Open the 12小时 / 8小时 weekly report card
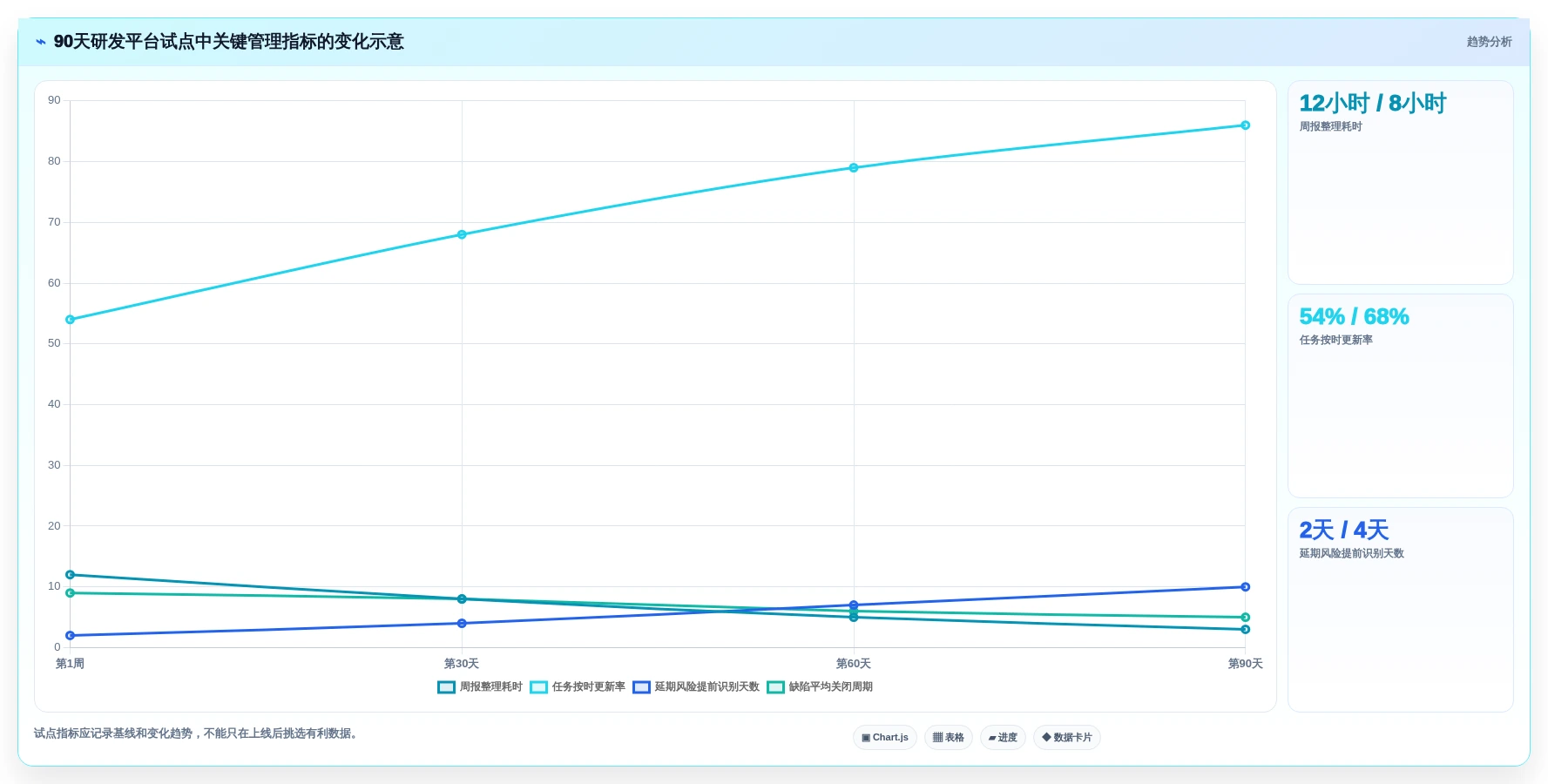This screenshot has width=1548, height=784. [1401, 183]
